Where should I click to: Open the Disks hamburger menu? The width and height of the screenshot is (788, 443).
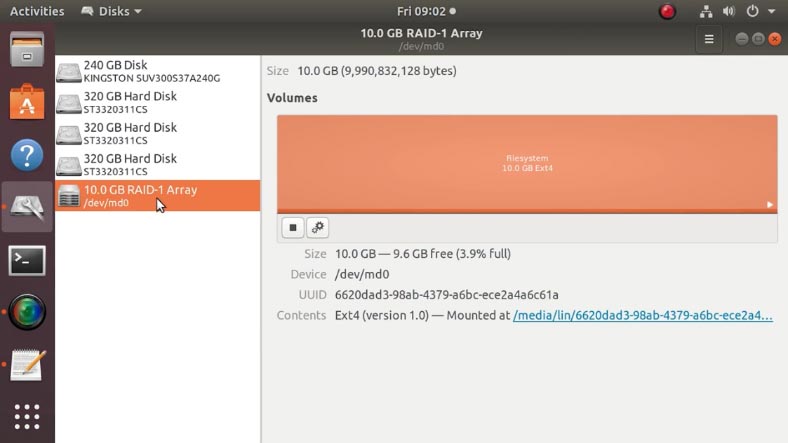tap(709, 39)
